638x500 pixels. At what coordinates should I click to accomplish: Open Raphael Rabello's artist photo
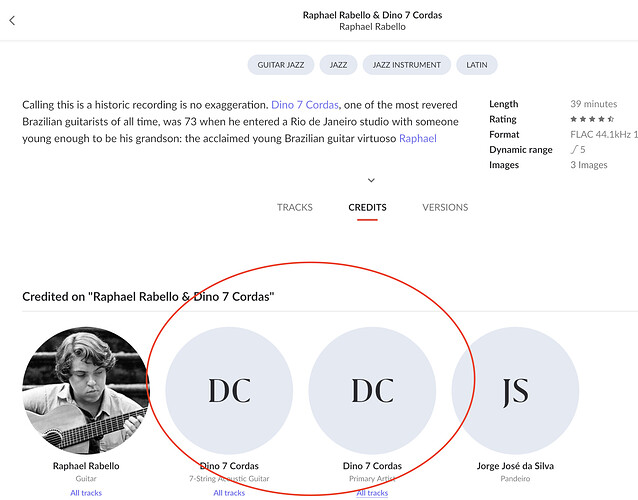pyautogui.click(x=86, y=391)
